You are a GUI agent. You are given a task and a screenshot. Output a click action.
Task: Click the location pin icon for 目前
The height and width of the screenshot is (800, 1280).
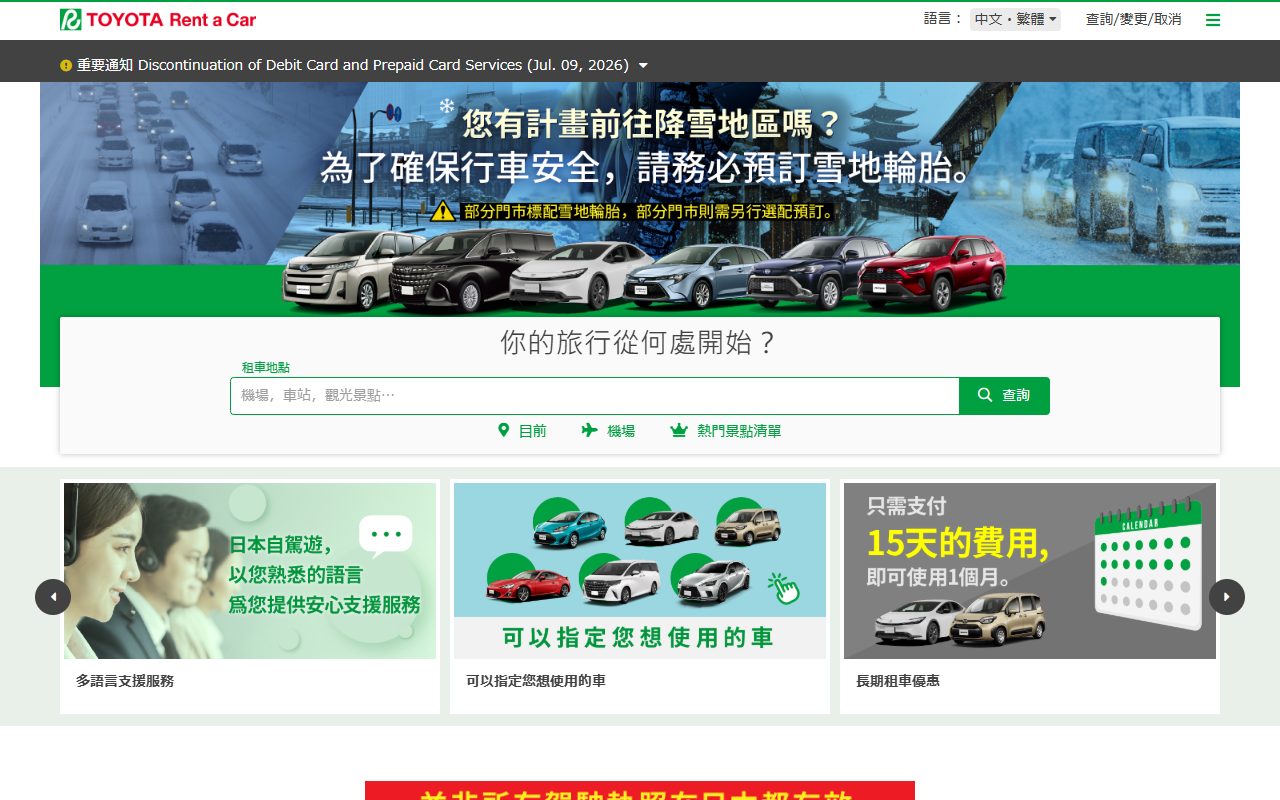coord(504,430)
